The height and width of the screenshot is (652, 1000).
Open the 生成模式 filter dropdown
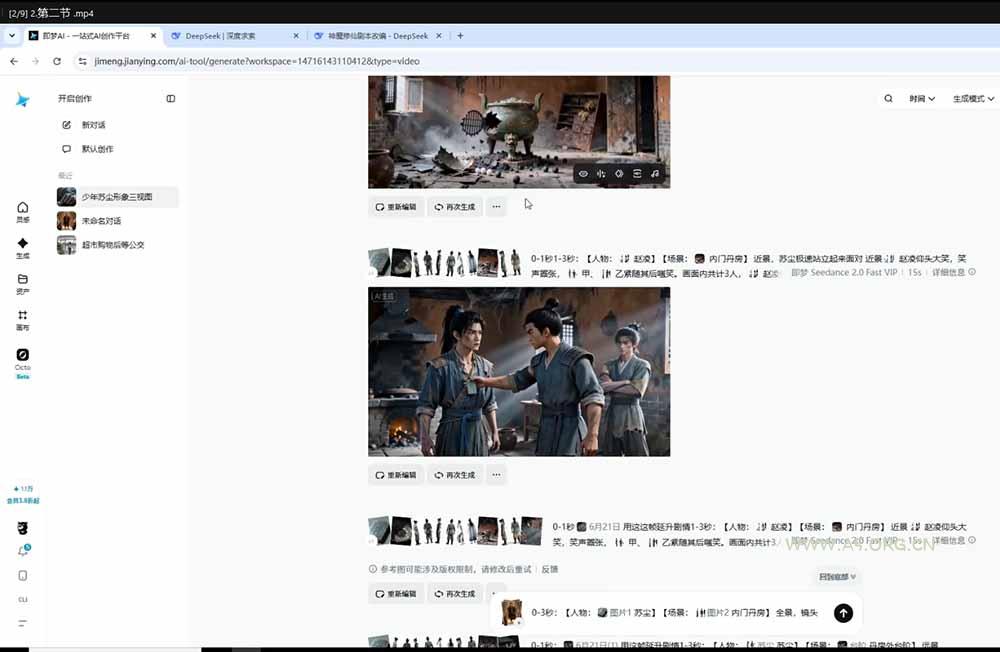(973, 99)
